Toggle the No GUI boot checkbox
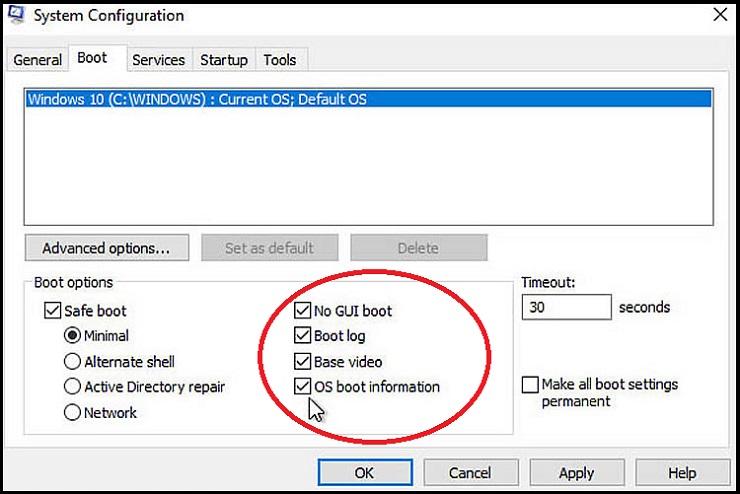 click(302, 310)
